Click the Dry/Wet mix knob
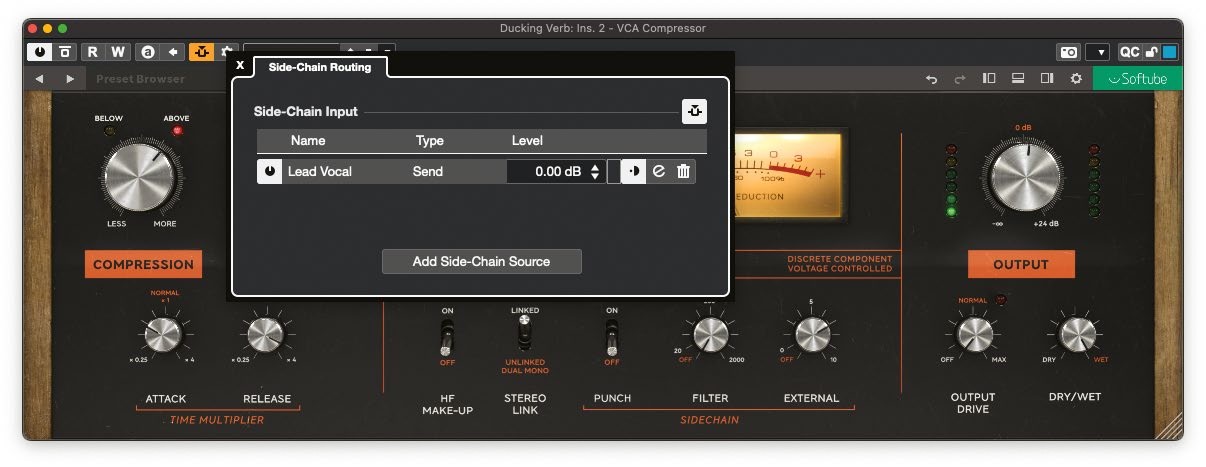Image resolution: width=1206 pixels, height=467 pixels. 1076,335
